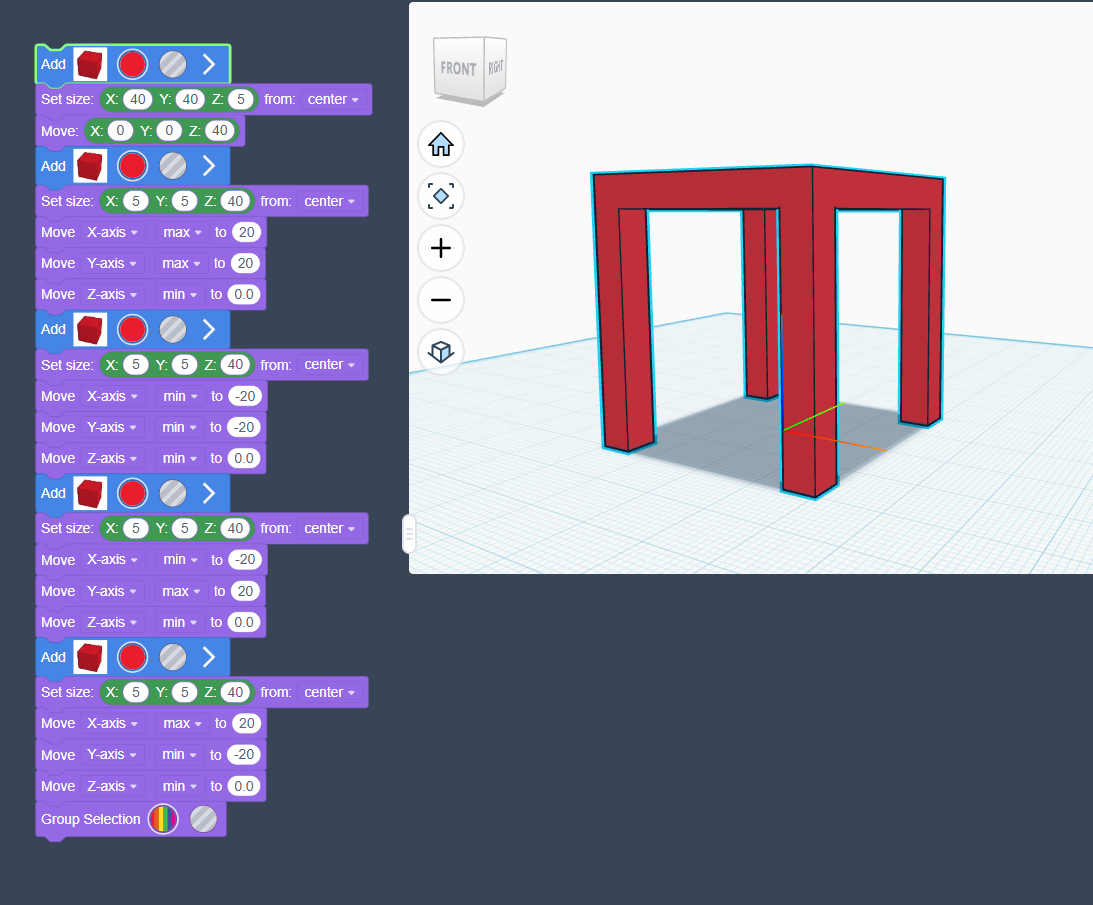Screen dimensions: 1093x905
Task: Toggle the striped hole circle in Group Selection
Action: [203, 819]
